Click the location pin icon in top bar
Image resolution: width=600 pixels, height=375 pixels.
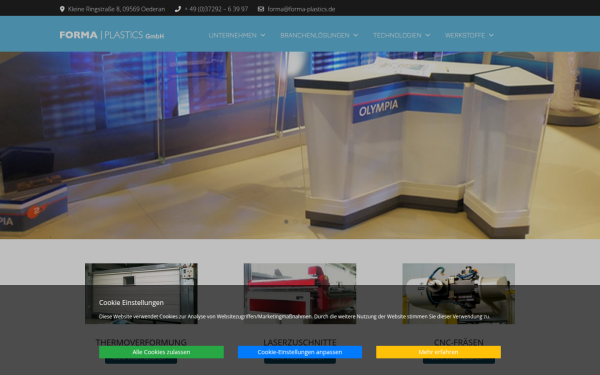click(x=62, y=9)
